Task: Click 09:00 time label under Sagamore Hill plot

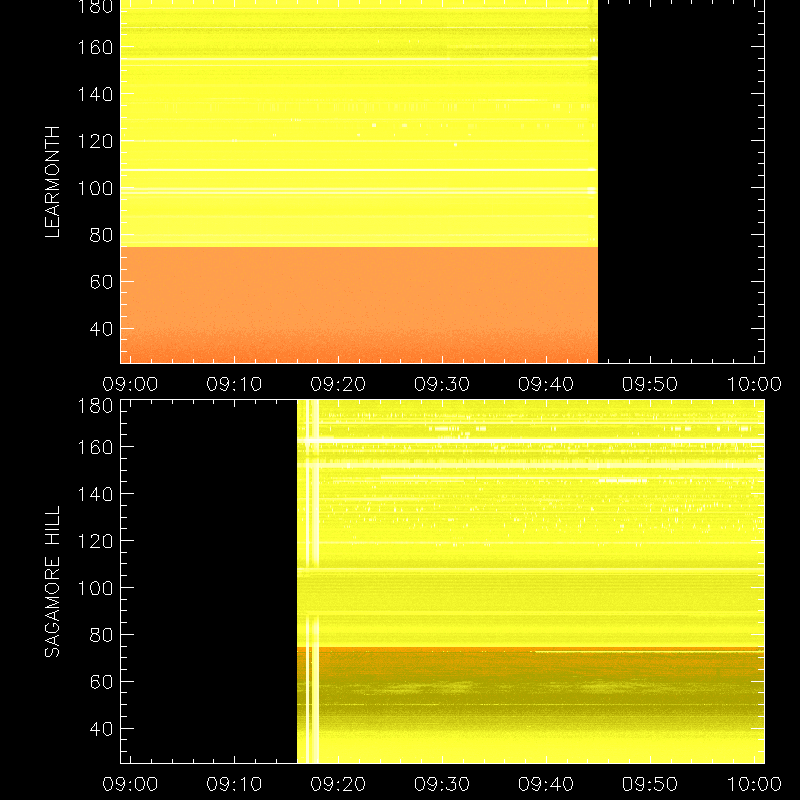Action: 130,784
